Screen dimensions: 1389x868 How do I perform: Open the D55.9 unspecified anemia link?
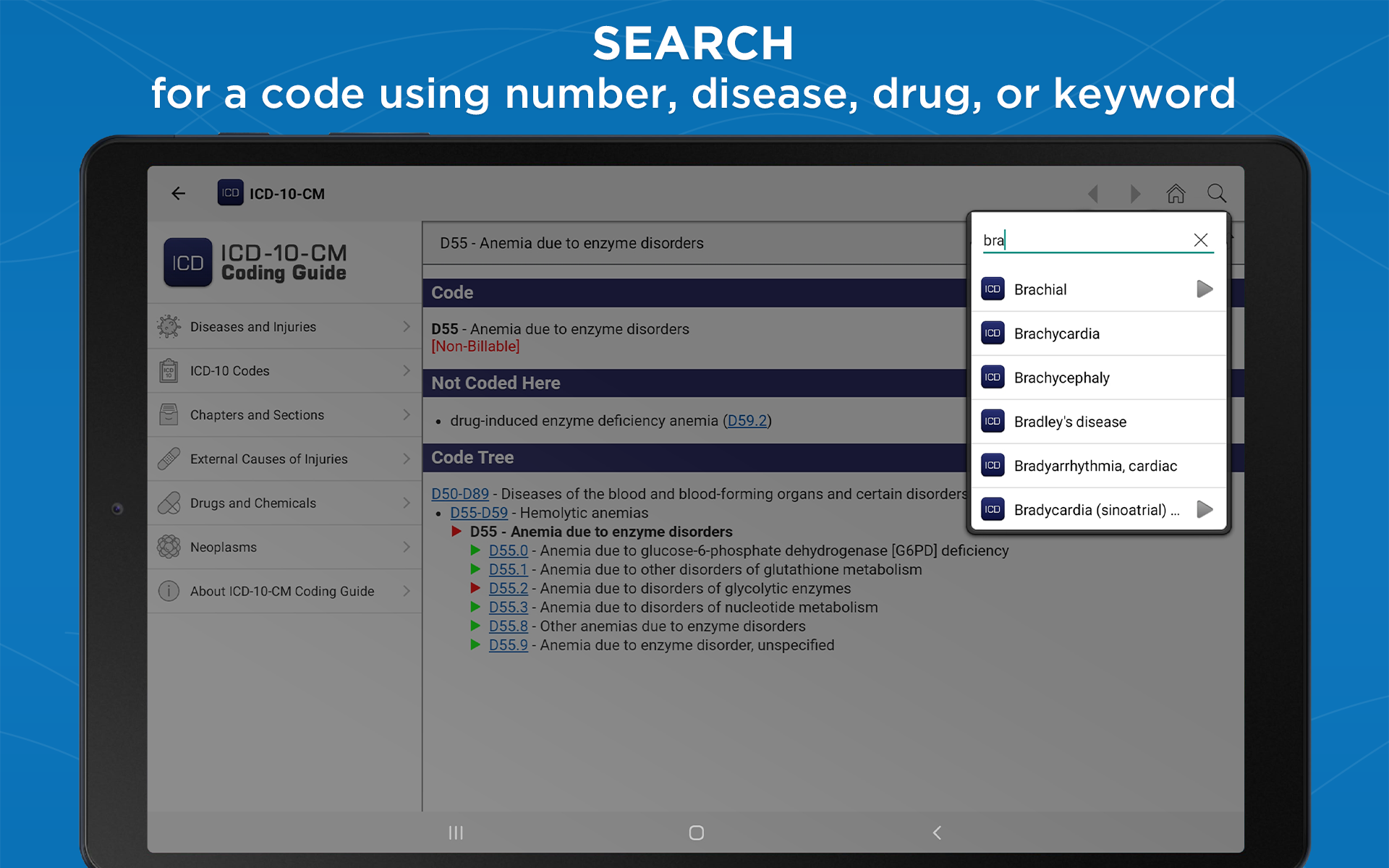pyautogui.click(x=509, y=645)
